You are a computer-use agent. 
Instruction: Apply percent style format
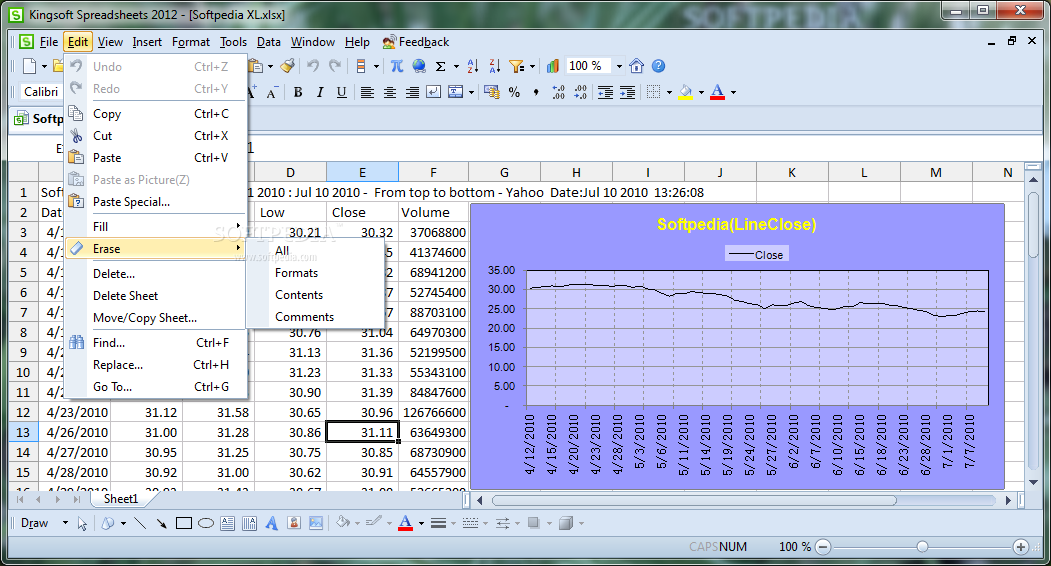[x=514, y=92]
